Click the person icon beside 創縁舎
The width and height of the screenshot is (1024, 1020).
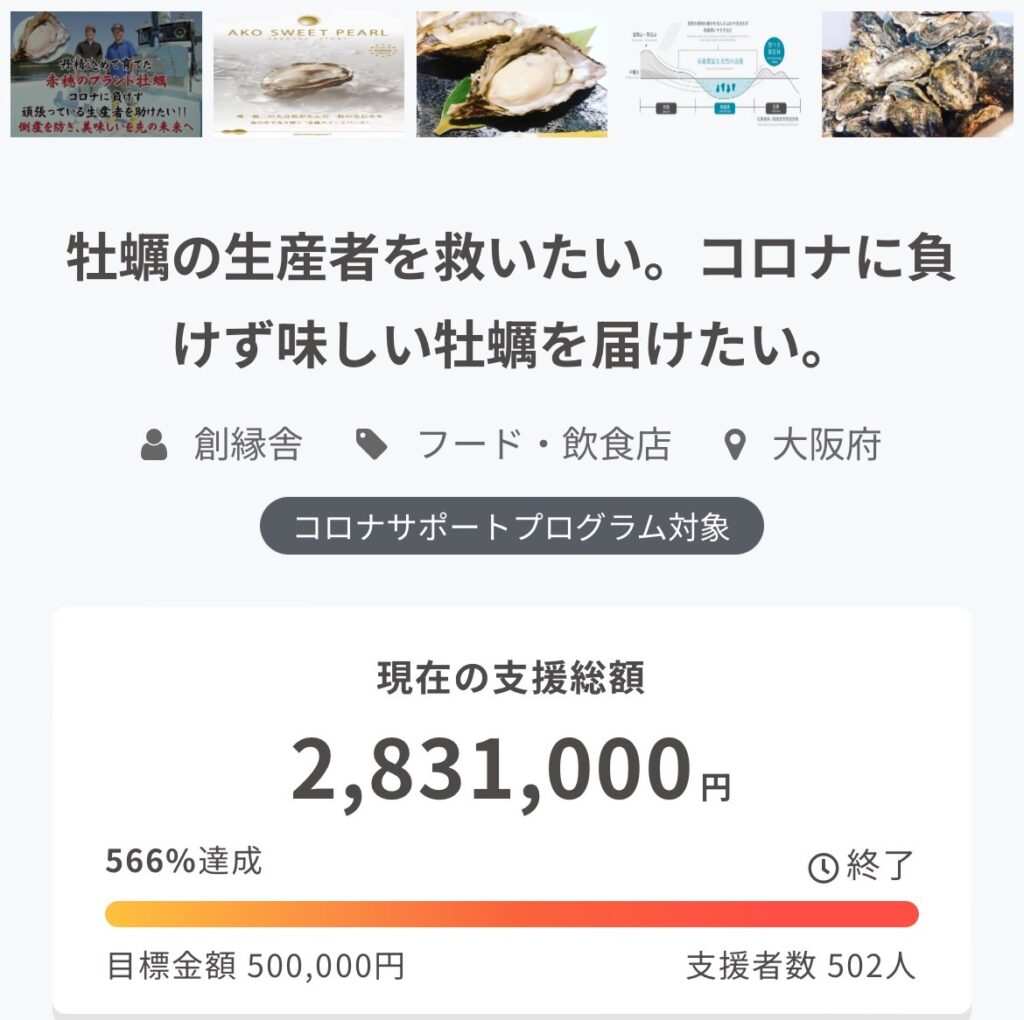coord(154,445)
